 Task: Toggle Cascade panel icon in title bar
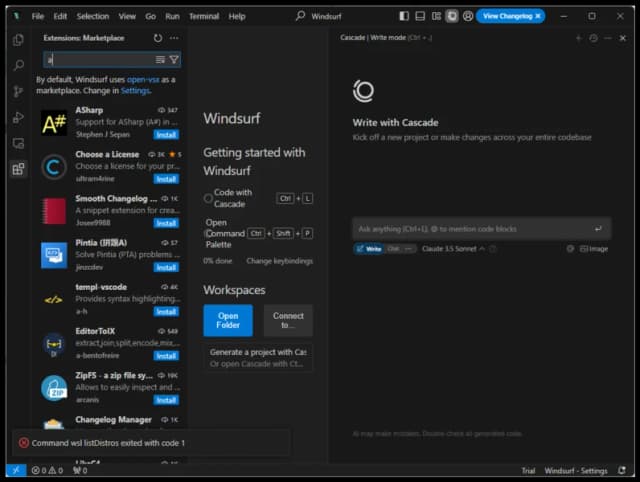(452, 16)
